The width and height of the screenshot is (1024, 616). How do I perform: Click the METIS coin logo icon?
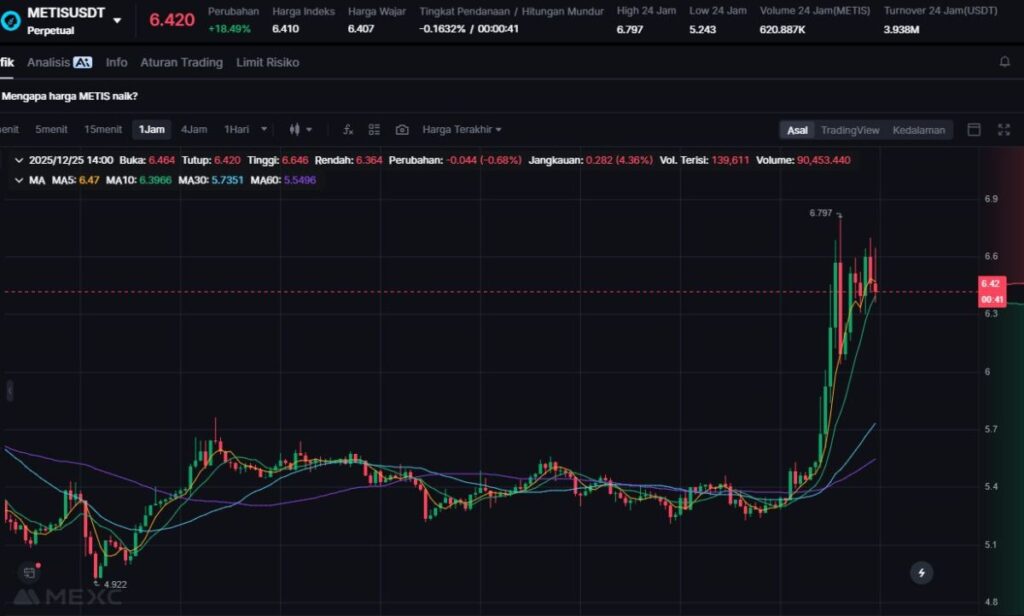coord(13,19)
